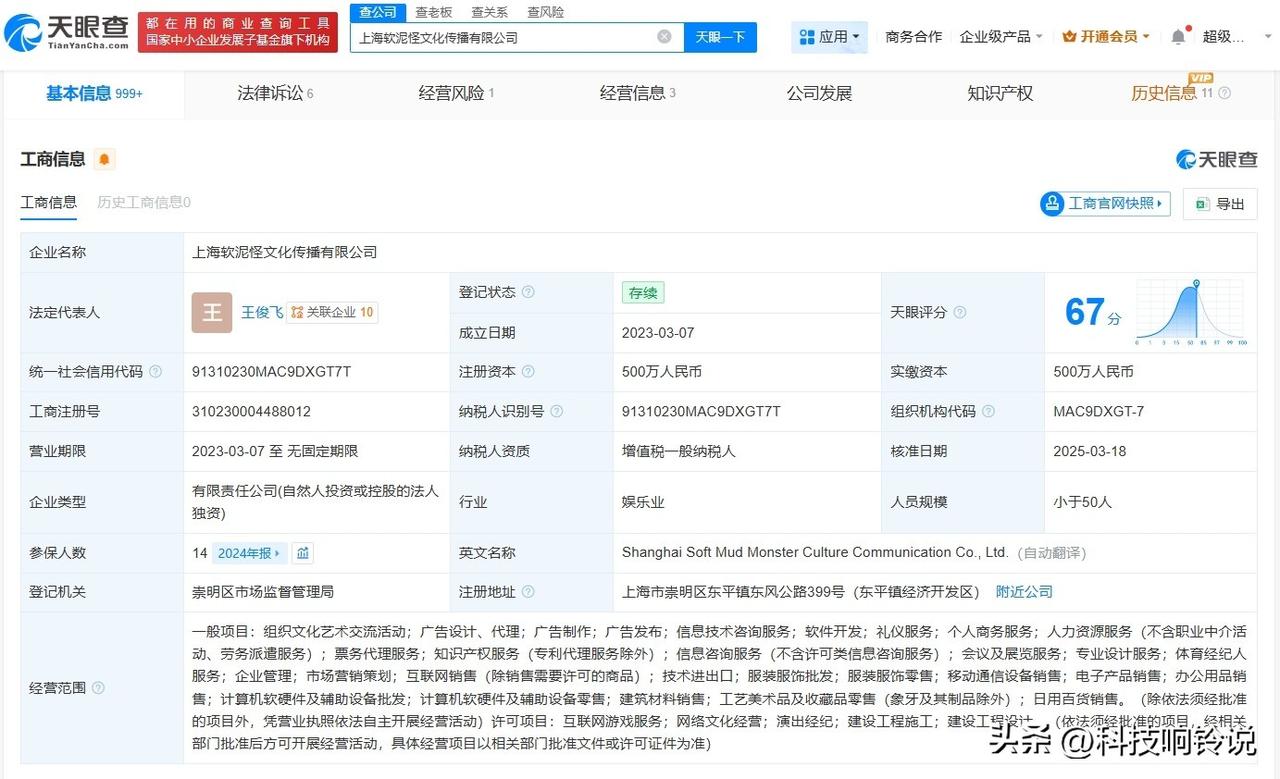Expand the 2024年报 annual report selector

coord(250,553)
